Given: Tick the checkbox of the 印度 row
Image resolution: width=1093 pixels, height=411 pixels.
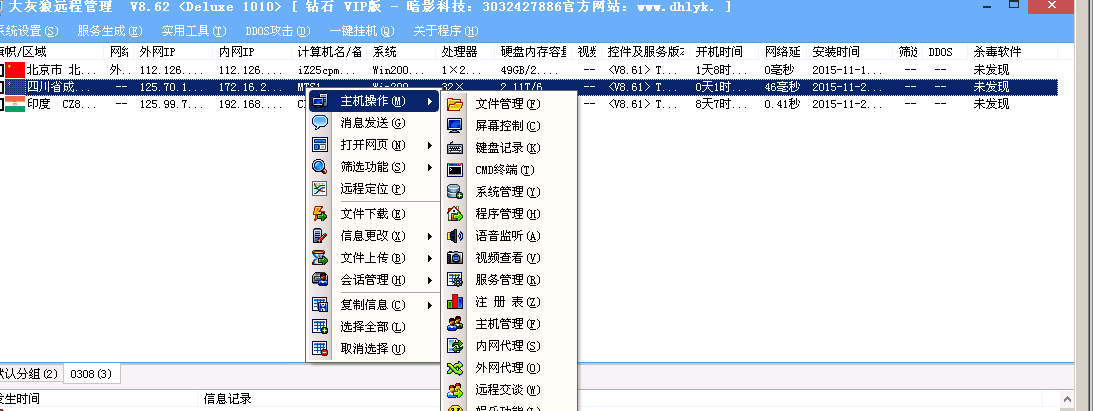Looking at the screenshot, I should pos(2,104).
